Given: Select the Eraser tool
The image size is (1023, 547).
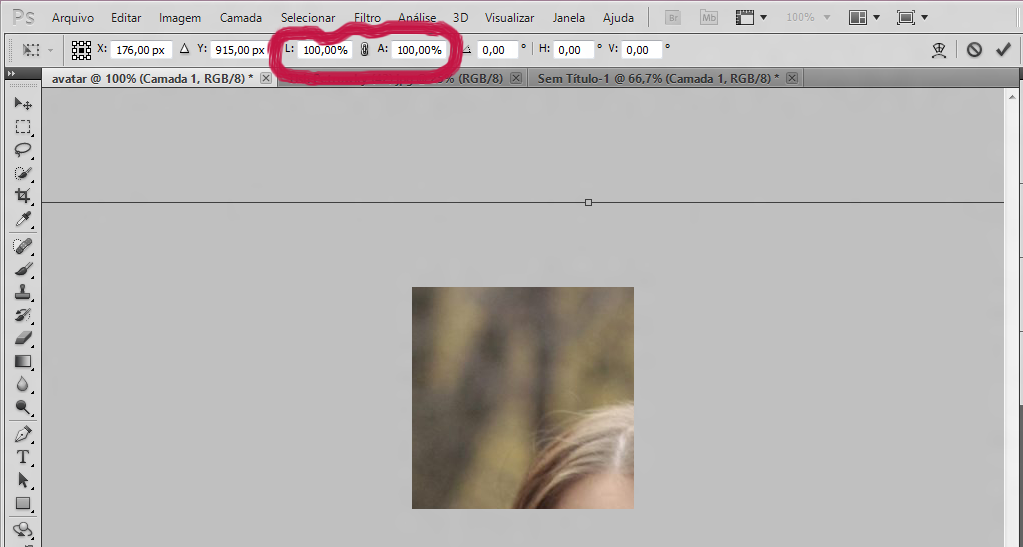Looking at the screenshot, I should 23,338.
